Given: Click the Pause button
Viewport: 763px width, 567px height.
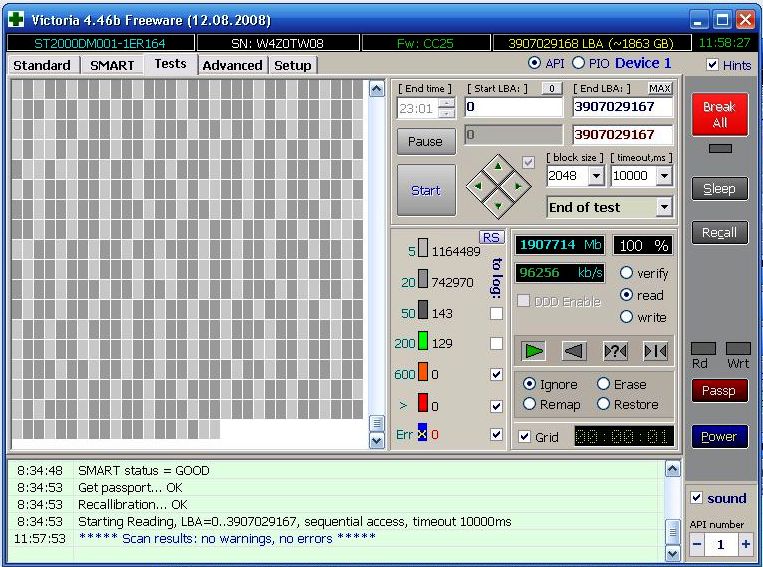Looking at the screenshot, I should [426, 142].
